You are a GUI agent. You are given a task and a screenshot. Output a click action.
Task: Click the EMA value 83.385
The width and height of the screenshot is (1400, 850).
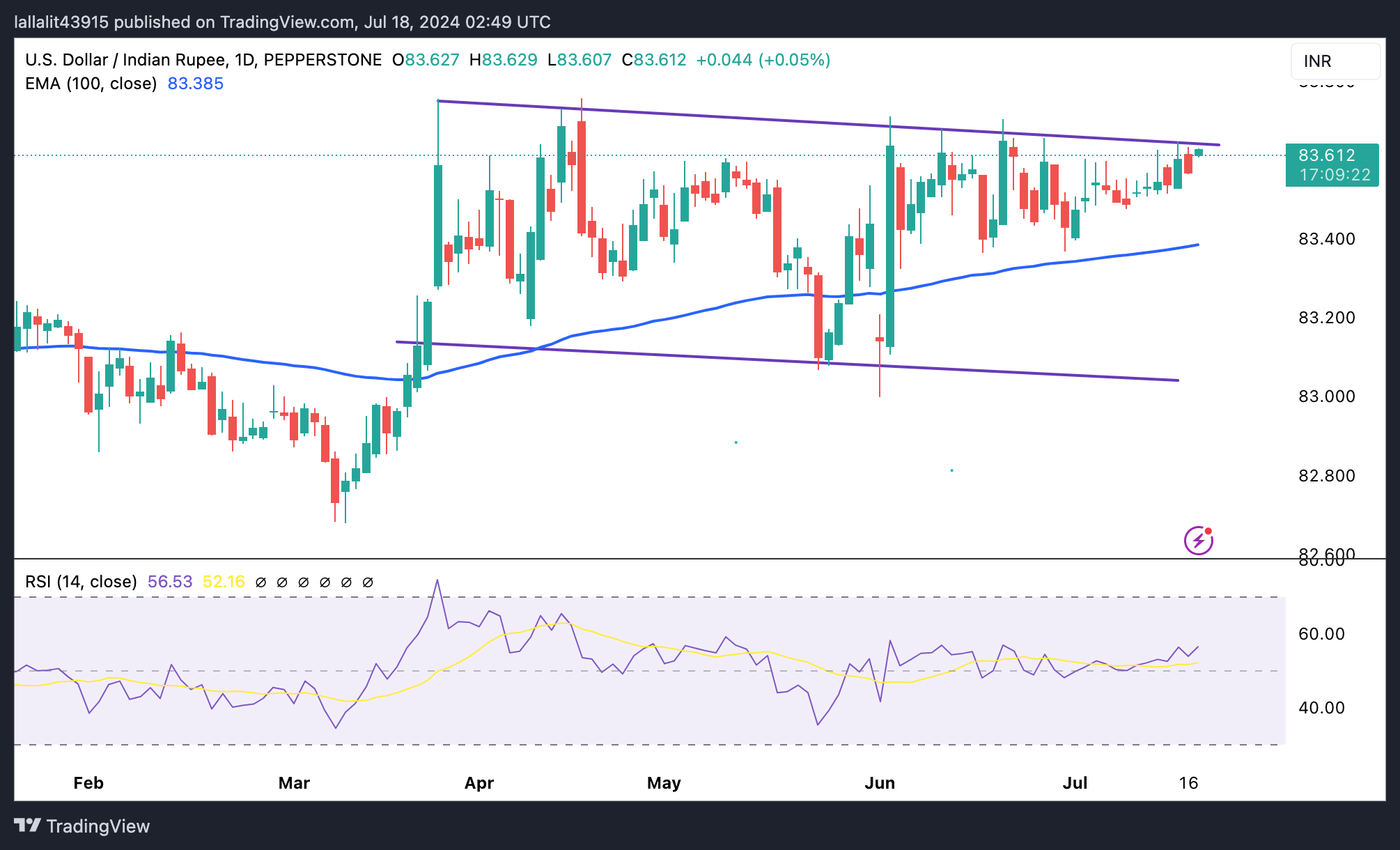click(x=196, y=84)
